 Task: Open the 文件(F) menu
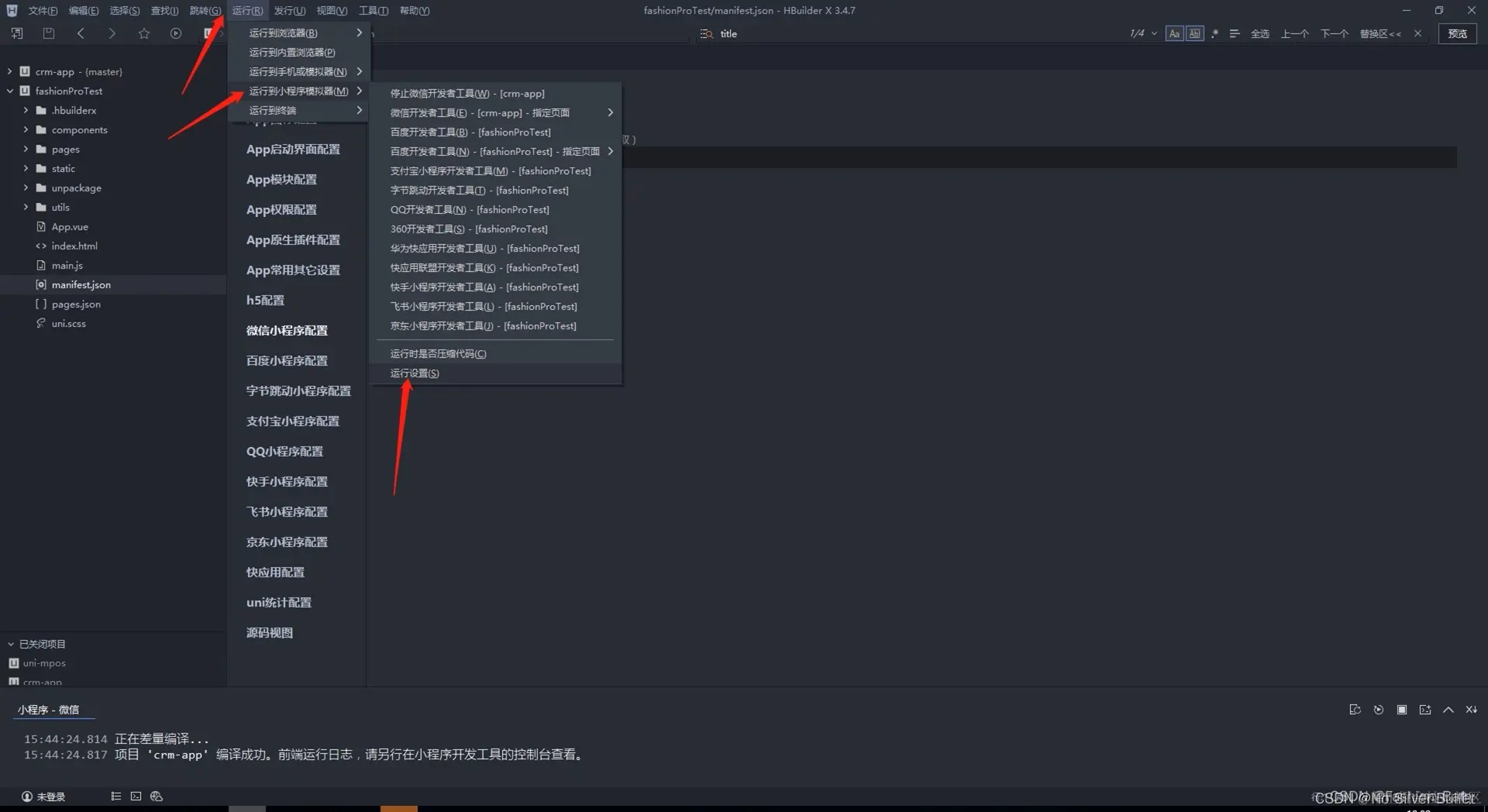click(43, 10)
